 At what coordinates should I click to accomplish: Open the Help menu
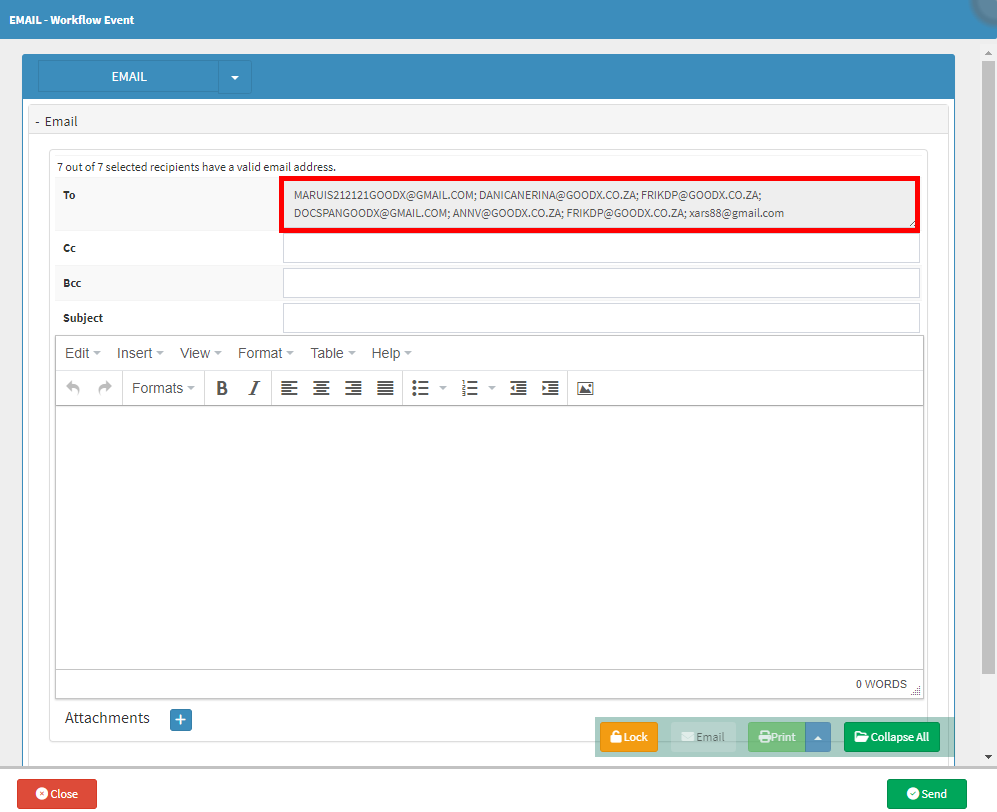[391, 353]
